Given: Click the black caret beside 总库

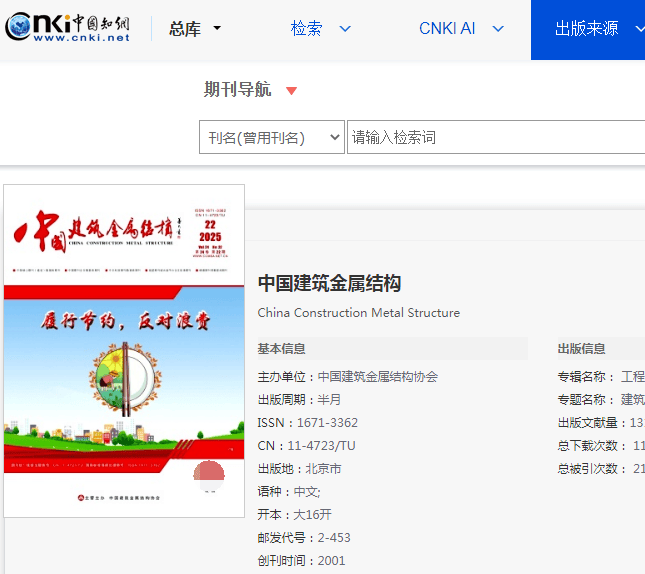Looking at the screenshot, I should [x=217, y=29].
